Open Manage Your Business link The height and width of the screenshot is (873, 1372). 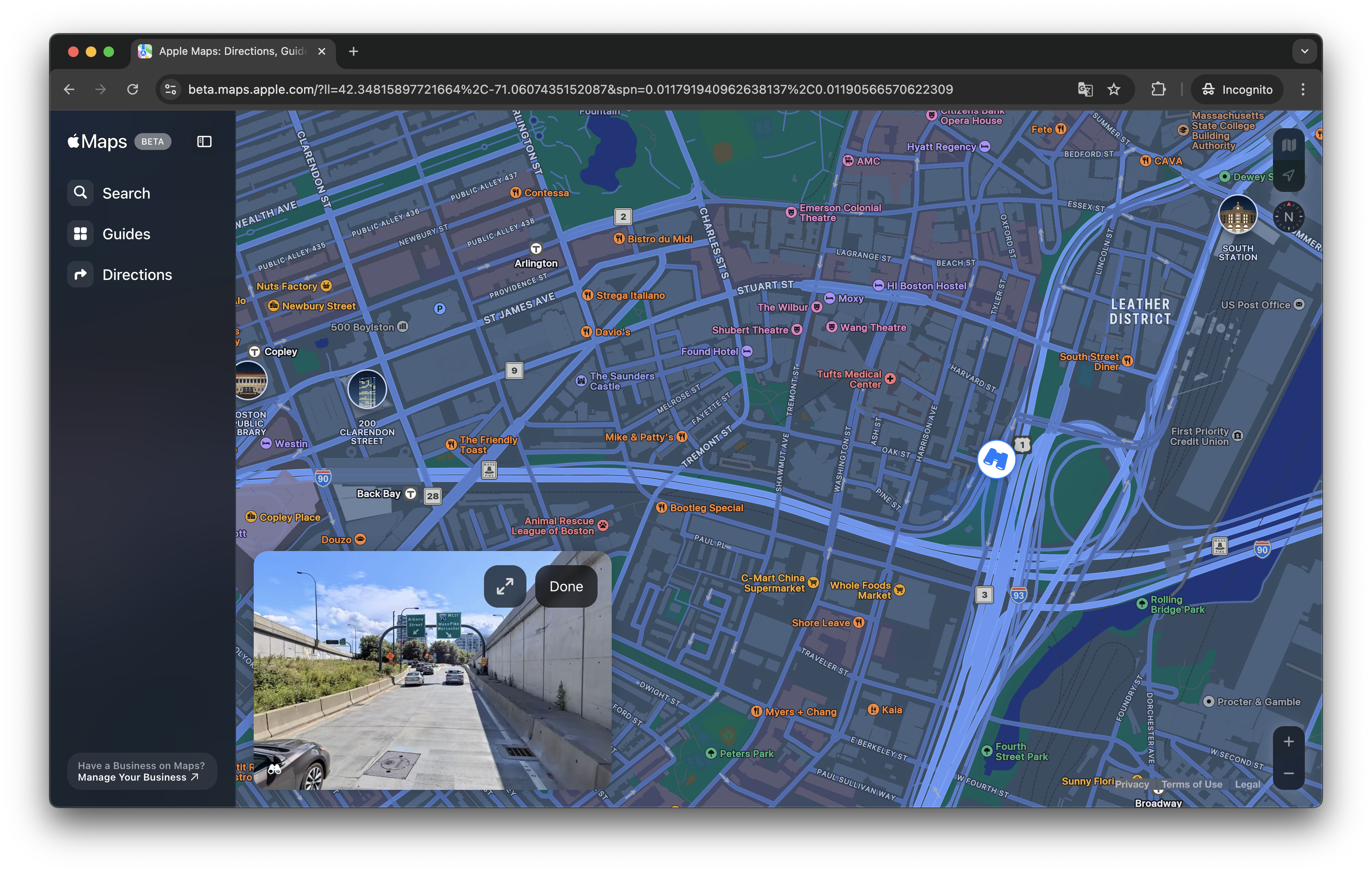click(x=138, y=777)
